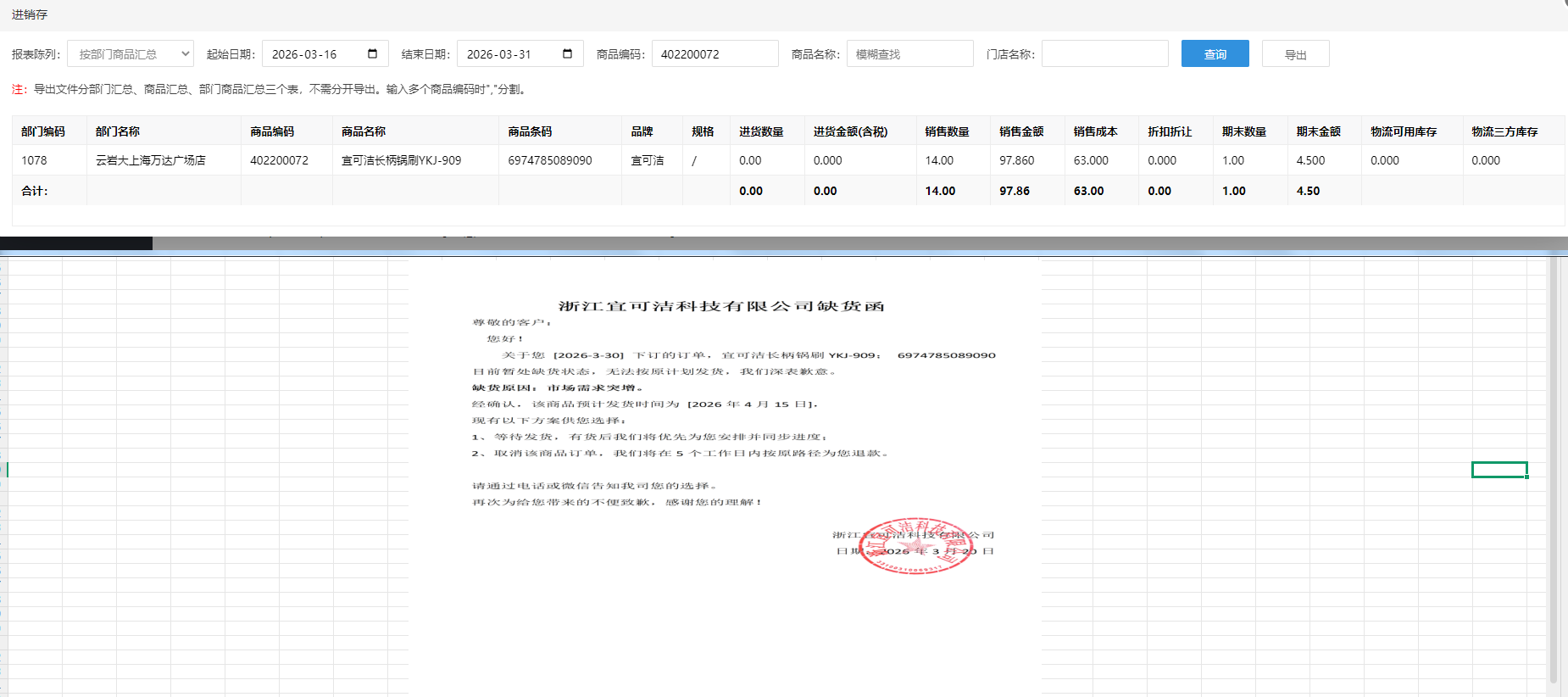1568x697 pixels.
Task: Focus the 商品编码 input with 402200072
Action: [x=714, y=54]
